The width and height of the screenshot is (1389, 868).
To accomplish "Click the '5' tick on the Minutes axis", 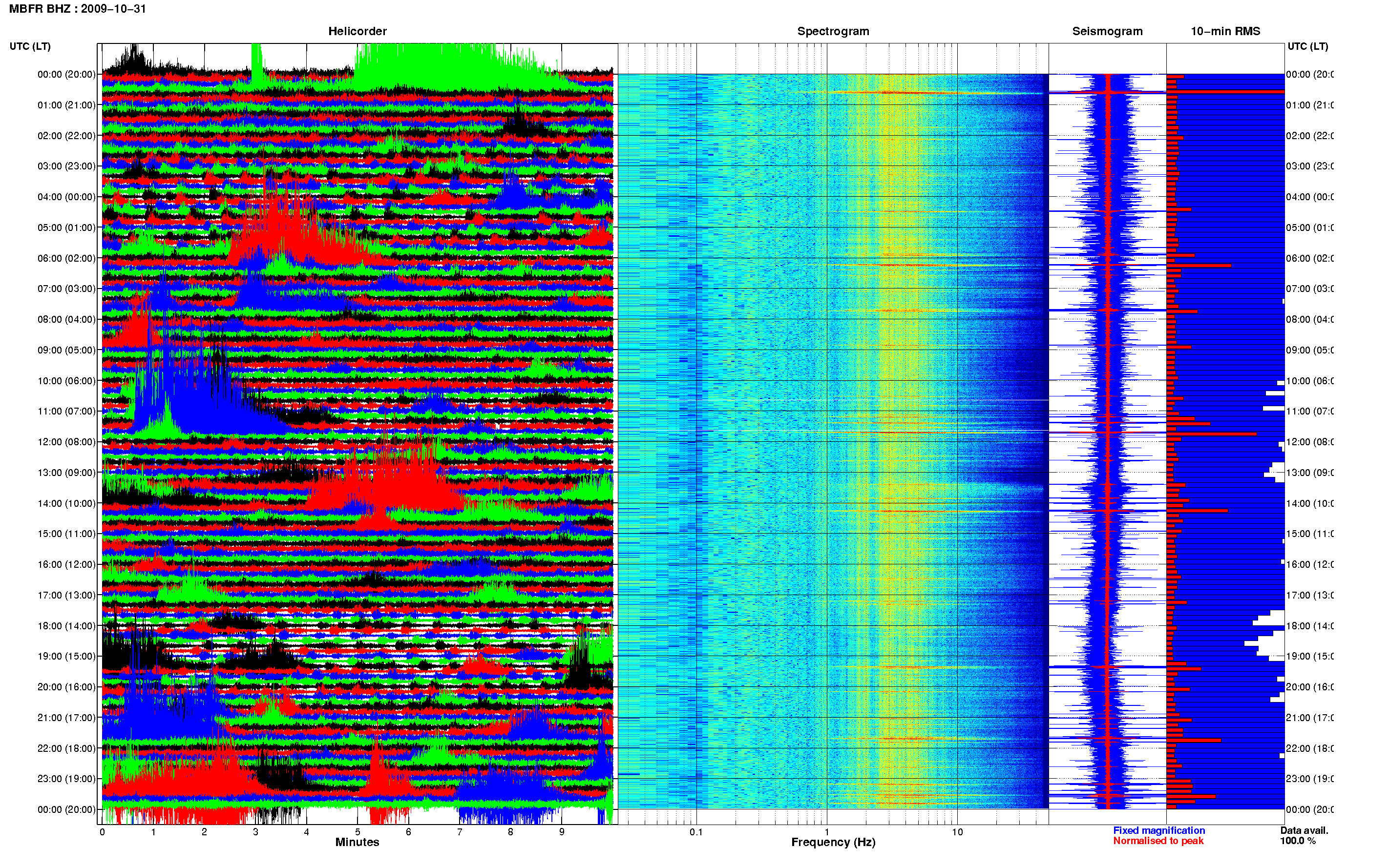I will pos(358,832).
